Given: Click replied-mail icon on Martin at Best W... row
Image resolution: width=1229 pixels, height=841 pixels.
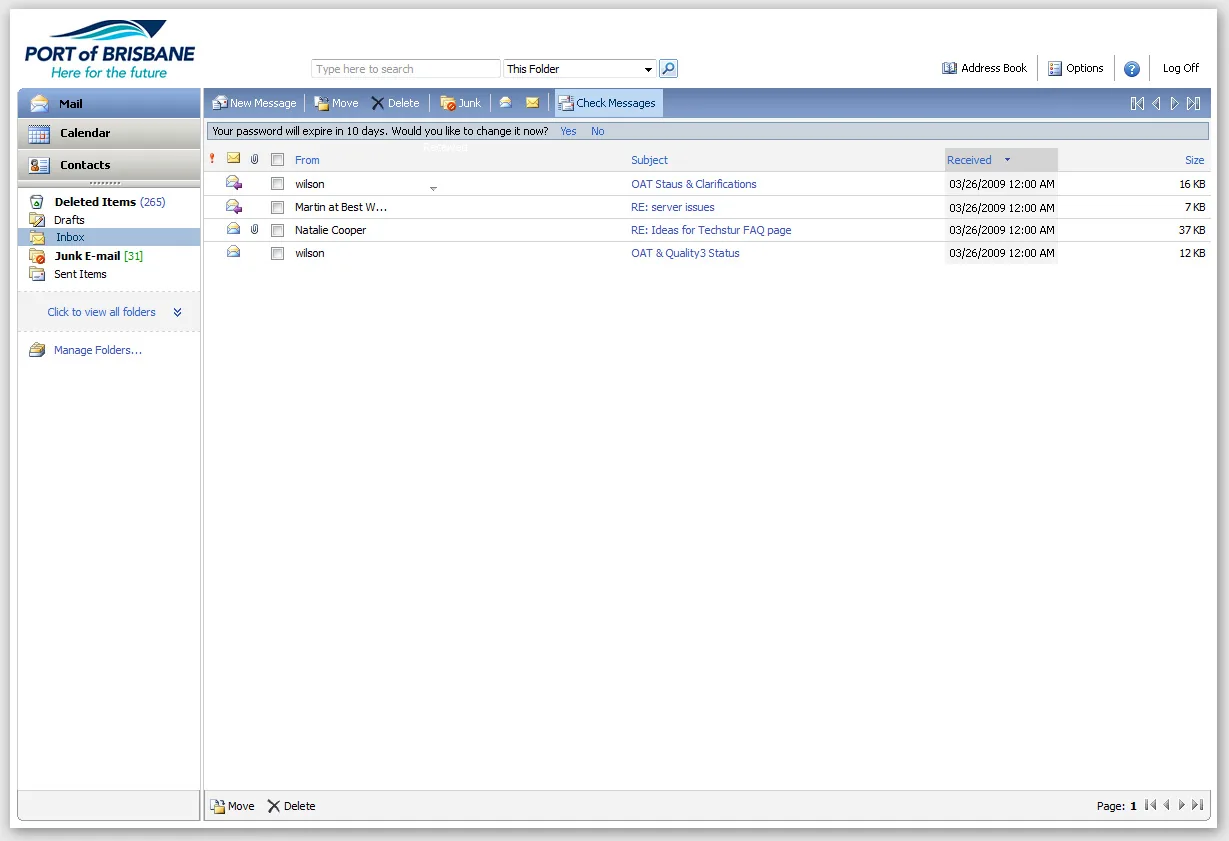Looking at the screenshot, I should (x=234, y=206).
